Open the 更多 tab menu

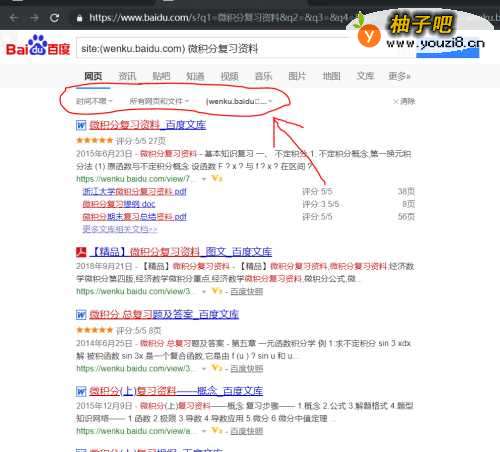click(x=399, y=76)
